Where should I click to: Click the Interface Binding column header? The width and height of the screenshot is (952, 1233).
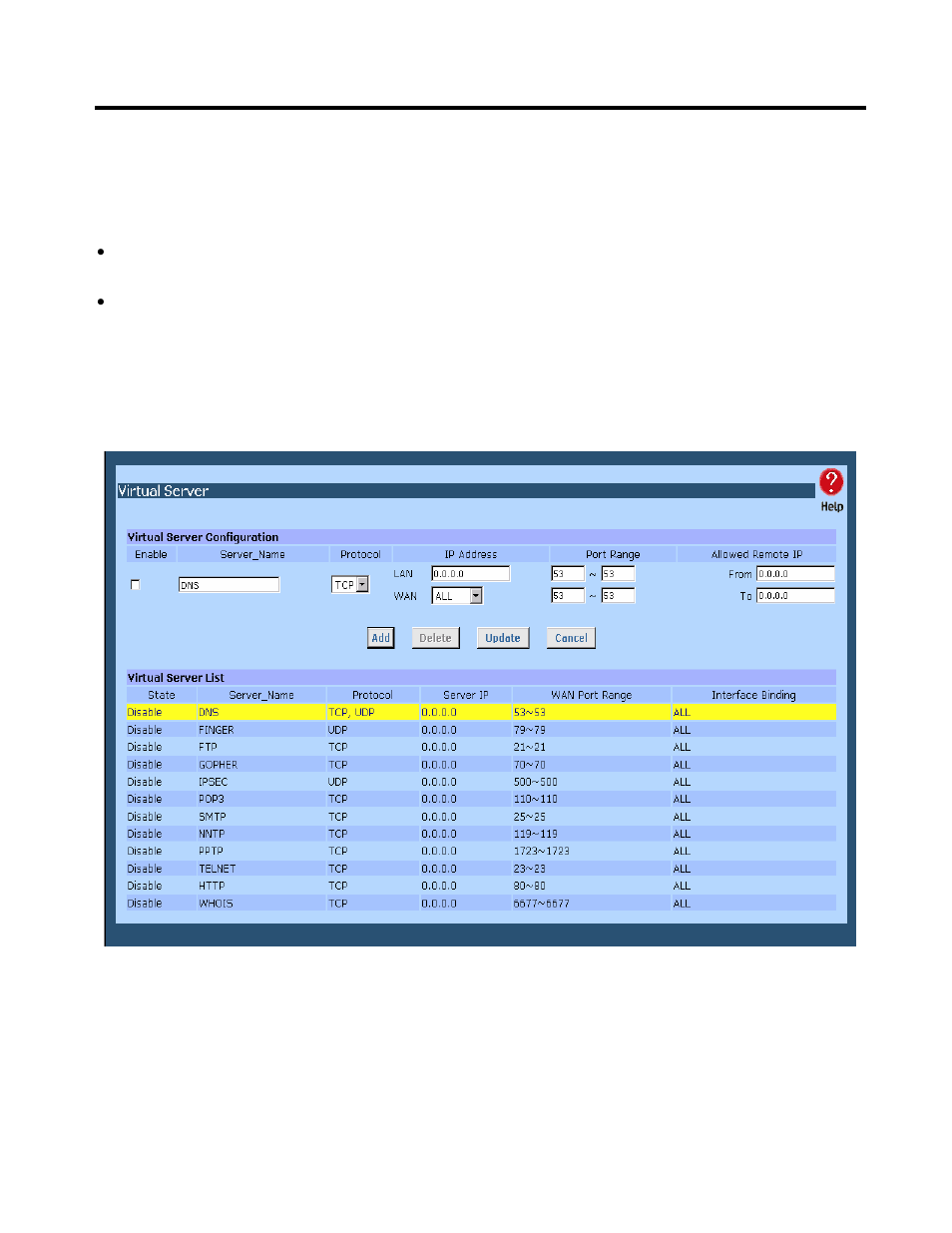(753, 695)
